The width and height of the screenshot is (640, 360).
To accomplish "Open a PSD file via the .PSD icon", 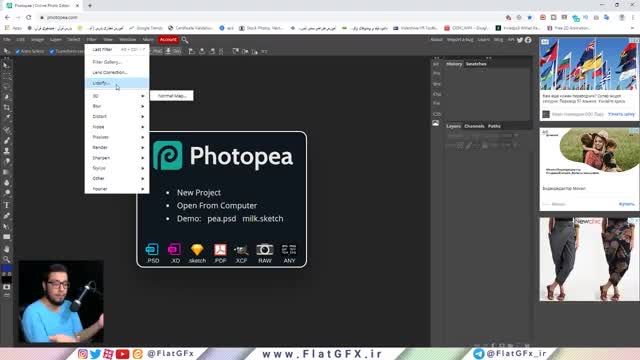I will (x=152, y=253).
